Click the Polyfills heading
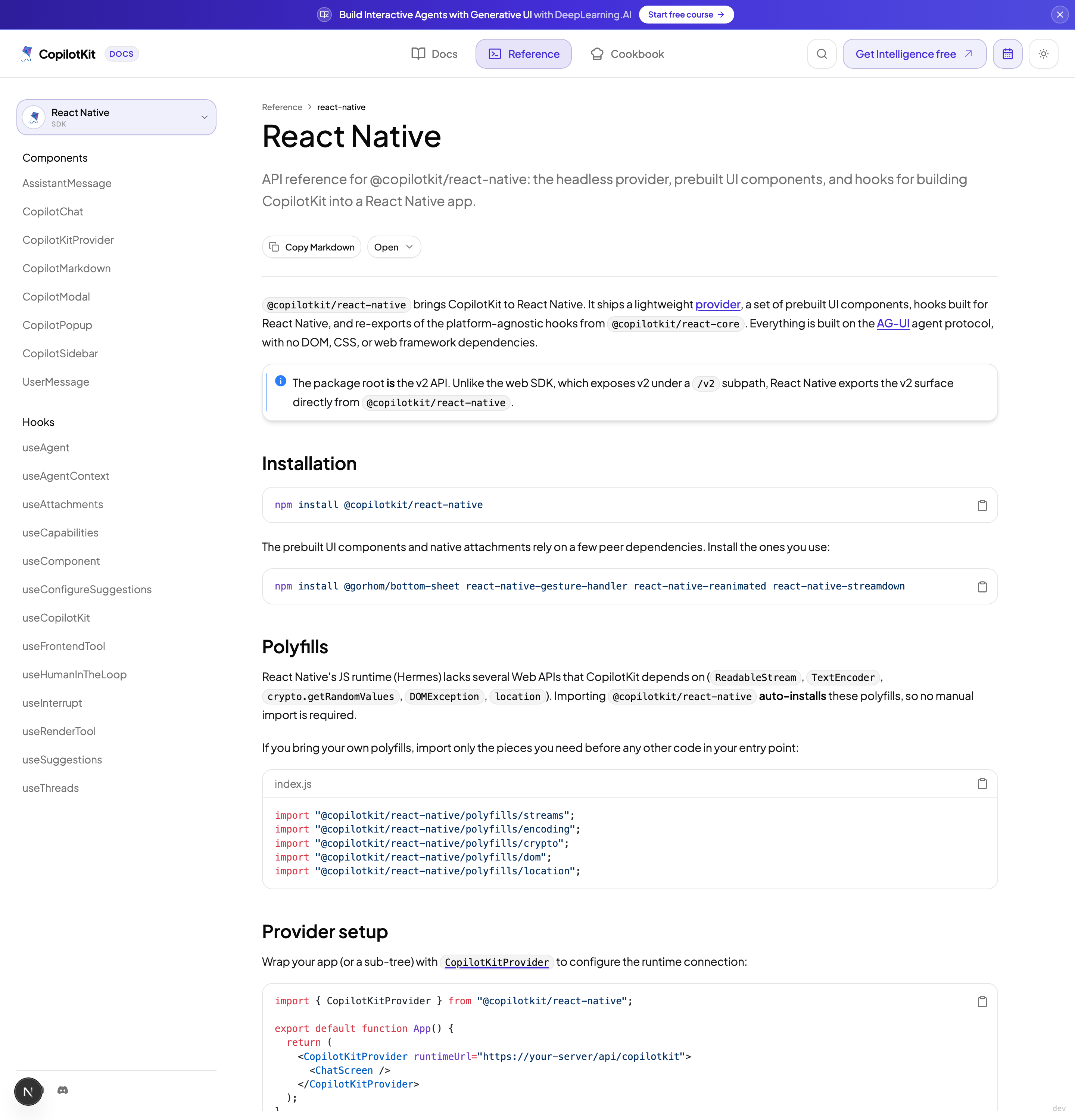 [295, 647]
